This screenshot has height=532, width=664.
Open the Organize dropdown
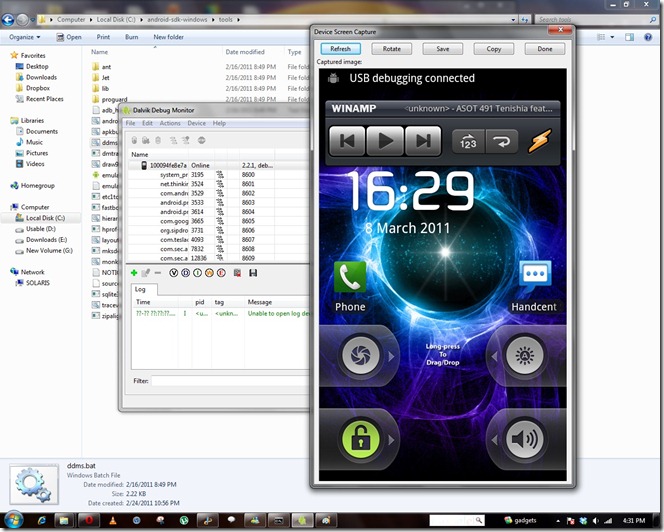pos(25,37)
